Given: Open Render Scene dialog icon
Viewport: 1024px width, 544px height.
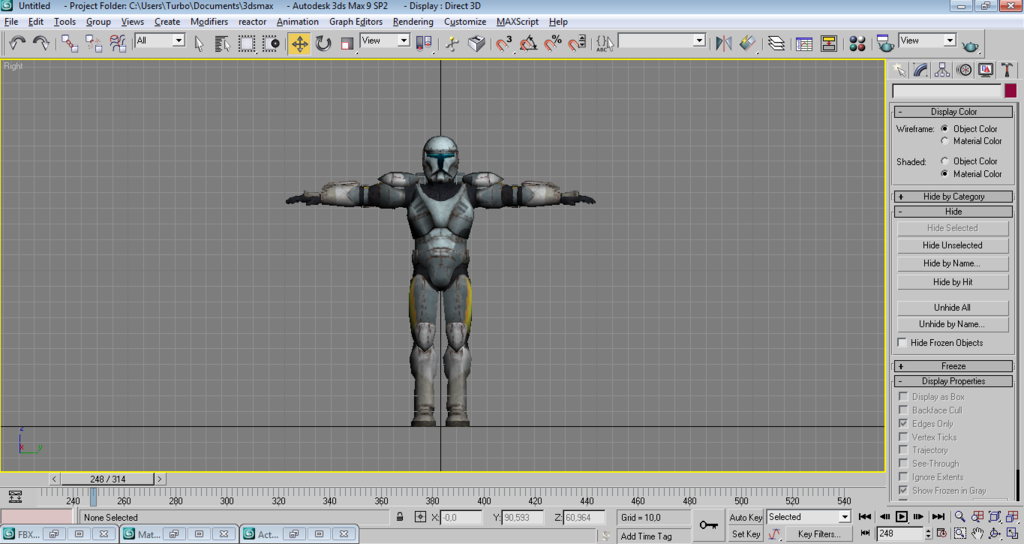Looking at the screenshot, I should [x=886, y=44].
